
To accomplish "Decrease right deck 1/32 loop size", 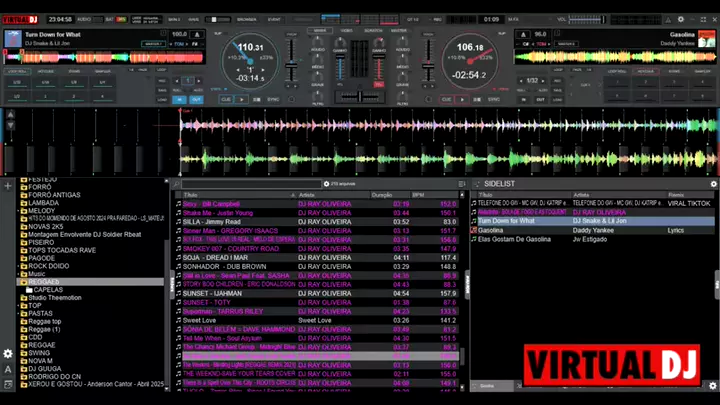I will pyautogui.click(x=521, y=81).
